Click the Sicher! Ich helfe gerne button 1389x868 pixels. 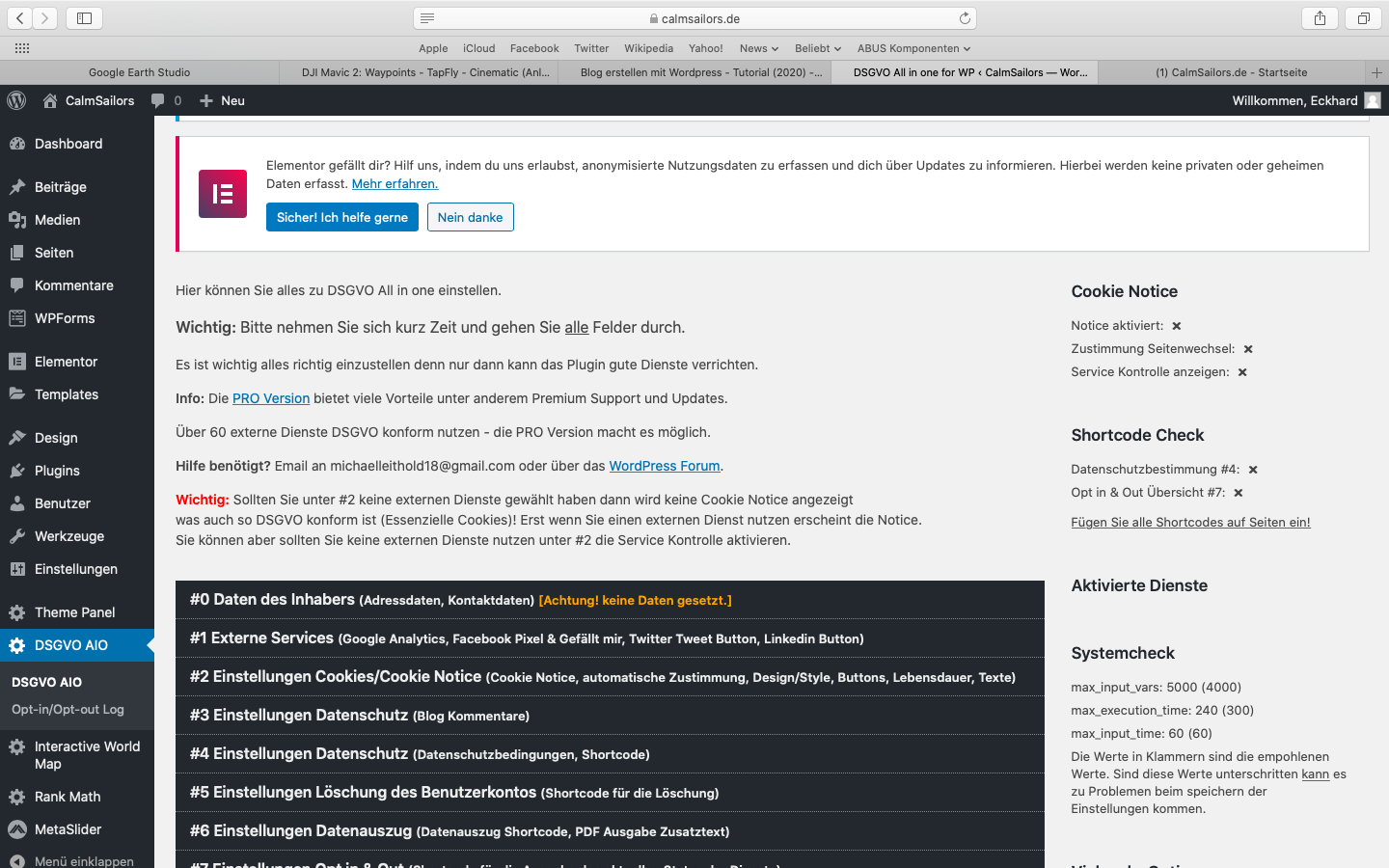coord(342,217)
